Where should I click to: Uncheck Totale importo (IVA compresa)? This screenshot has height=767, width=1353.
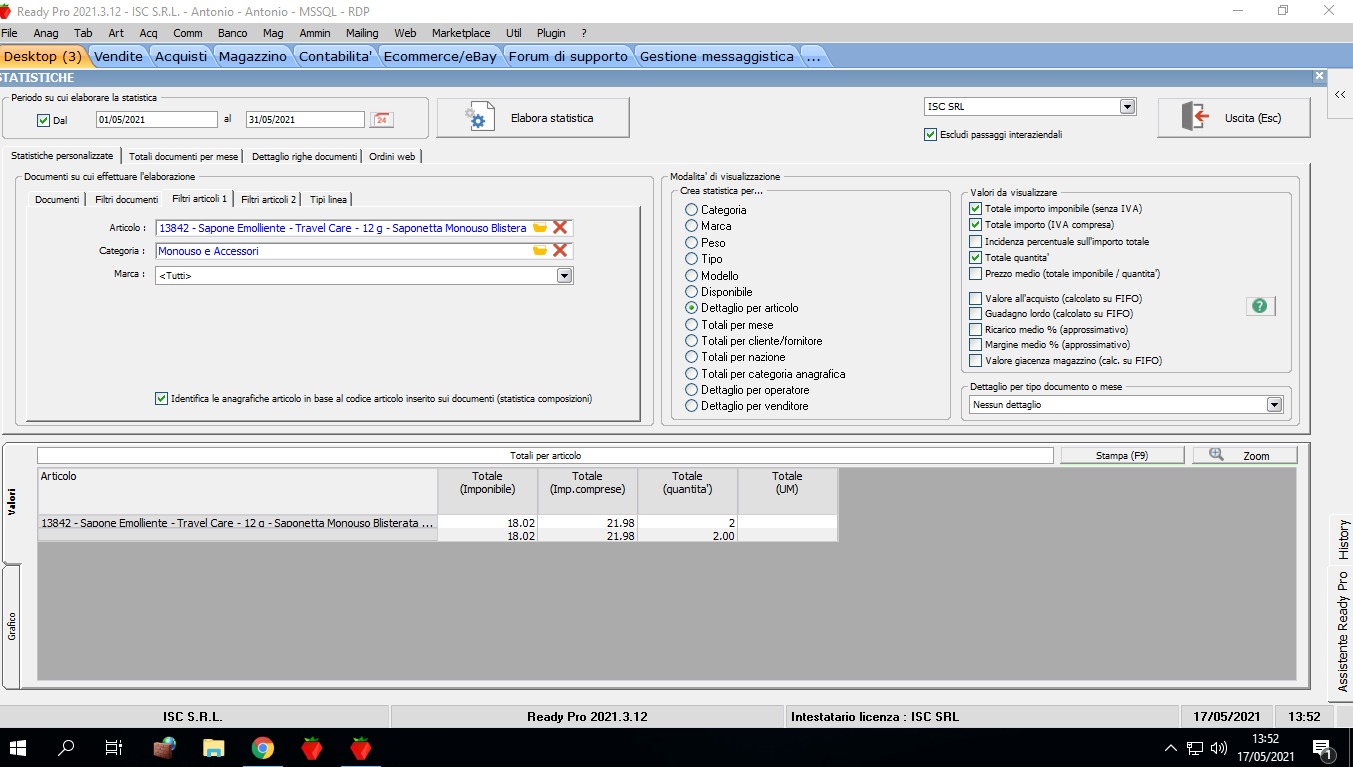click(x=975, y=225)
